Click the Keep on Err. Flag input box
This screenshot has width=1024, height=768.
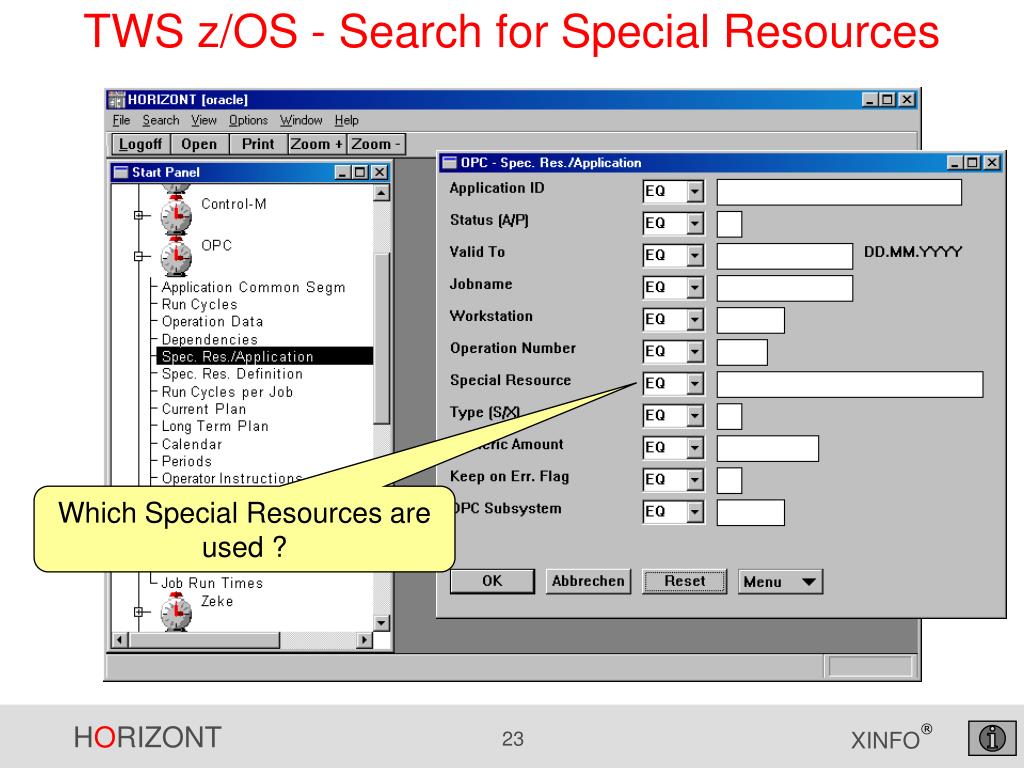pyautogui.click(x=729, y=480)
